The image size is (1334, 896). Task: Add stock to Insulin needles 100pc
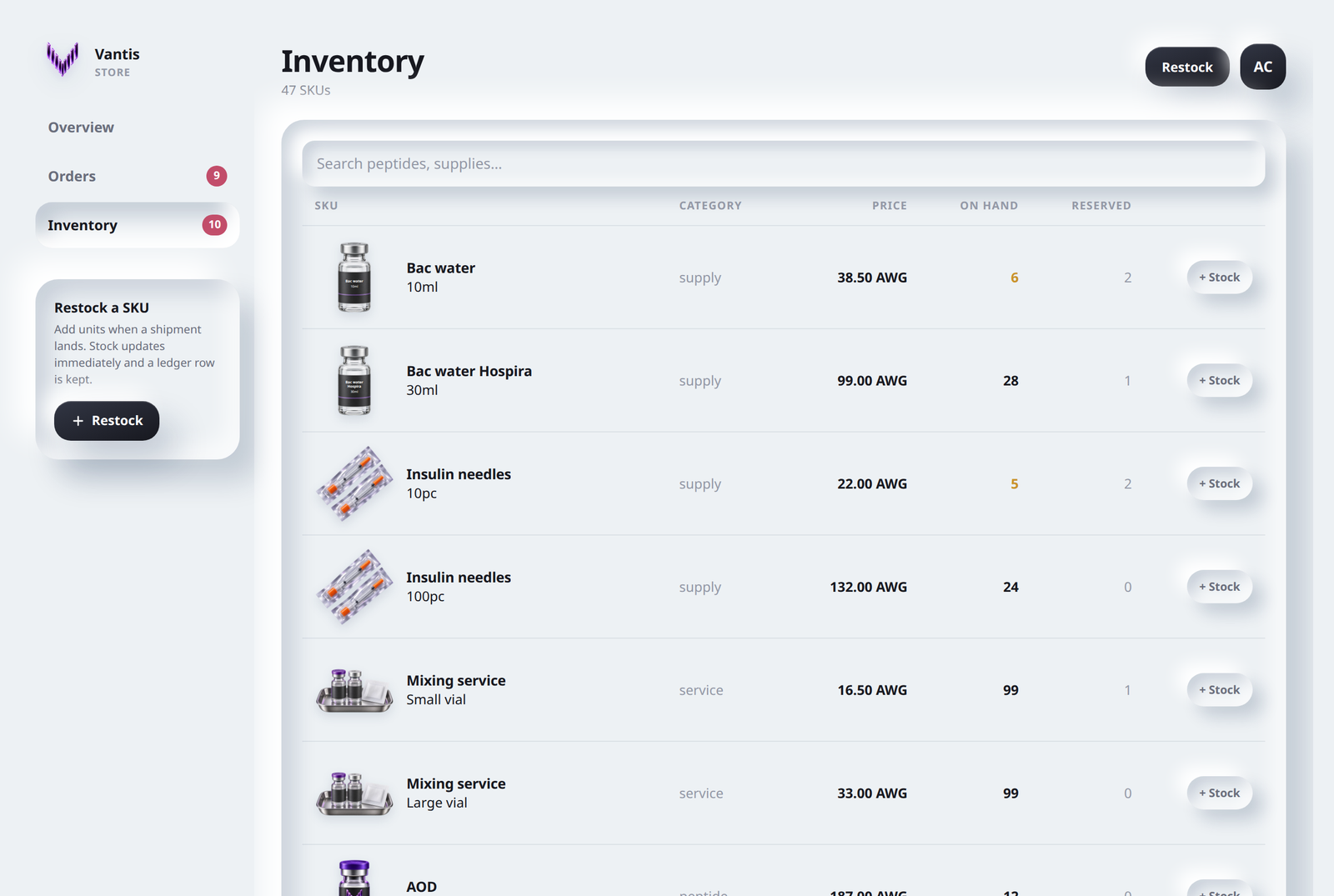coord(1219,587)
